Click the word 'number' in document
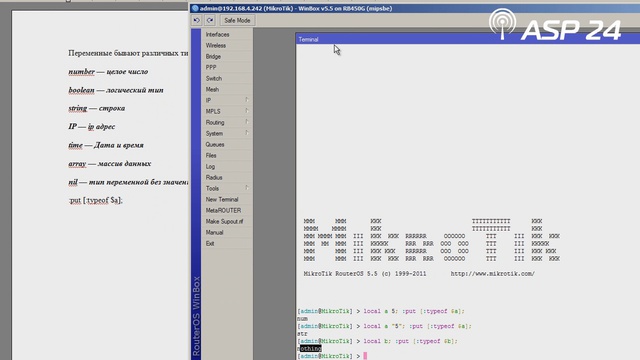640x360 pixels. click(x=82, y=72)
